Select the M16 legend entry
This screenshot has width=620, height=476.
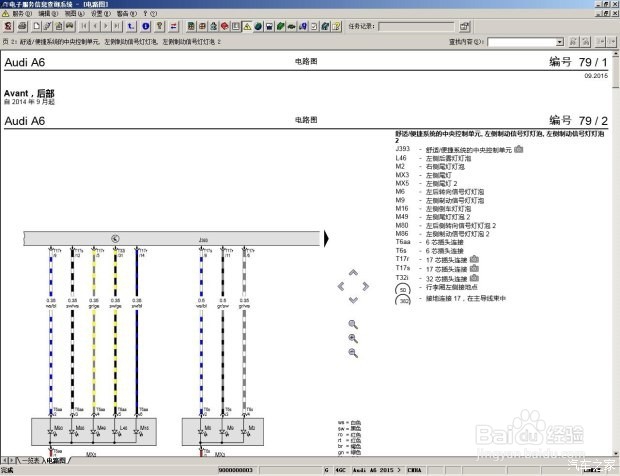pos(433,209)
